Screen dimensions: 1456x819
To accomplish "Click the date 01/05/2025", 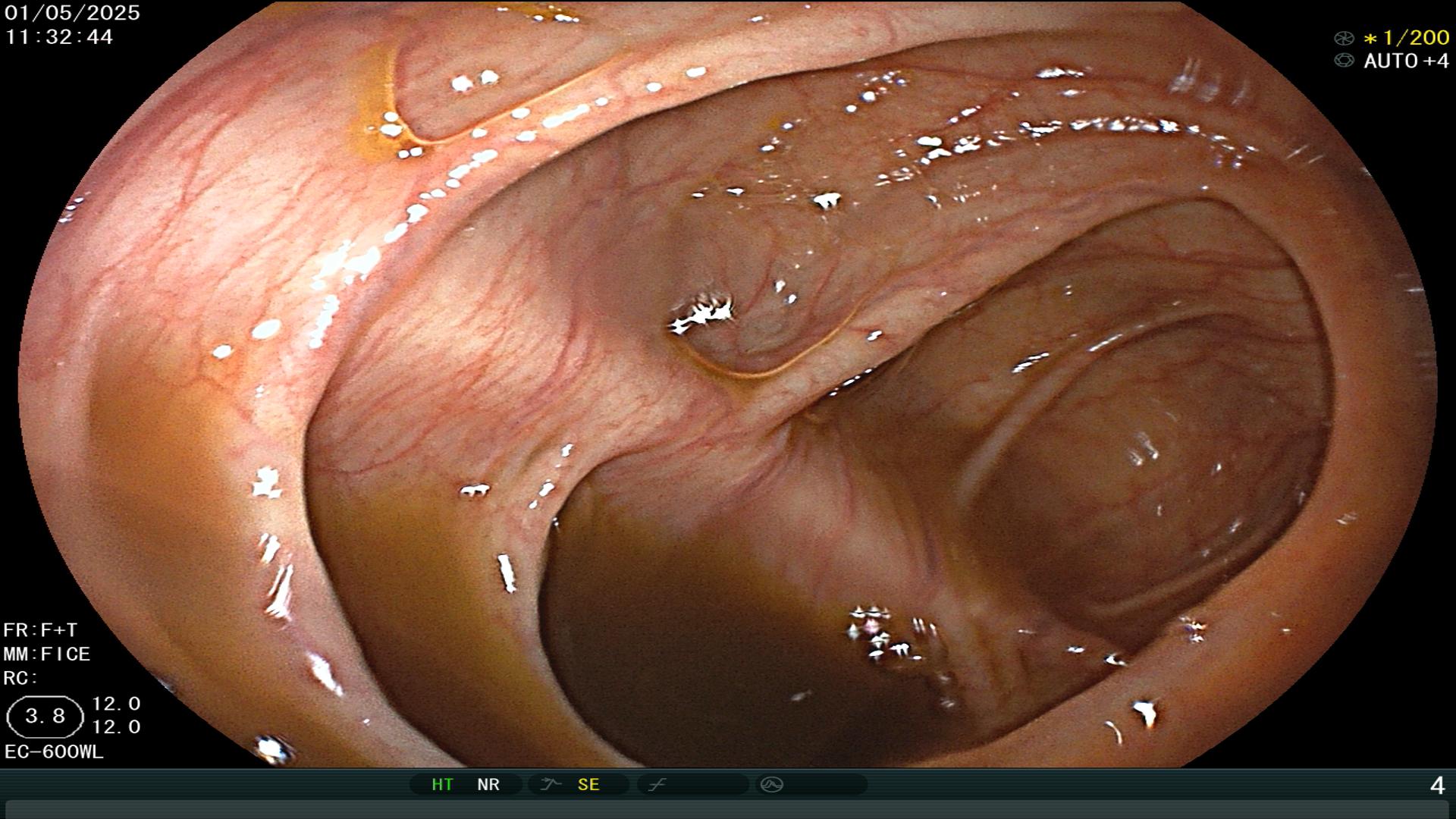I will pyautogui.click(x=72, y=13).
